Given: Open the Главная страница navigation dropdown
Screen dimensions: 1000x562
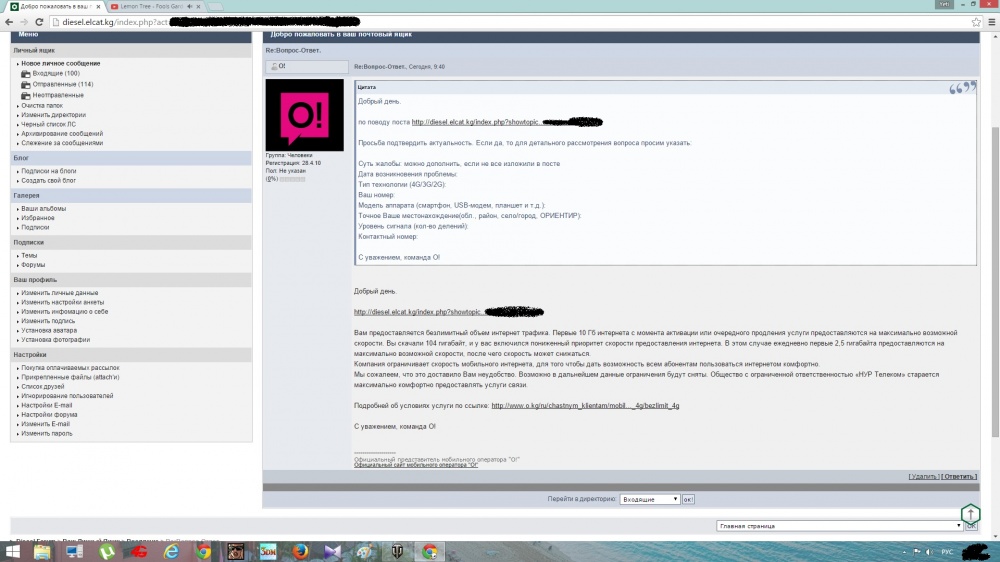Looking at the screenshot, I should [x=839, y=526].
